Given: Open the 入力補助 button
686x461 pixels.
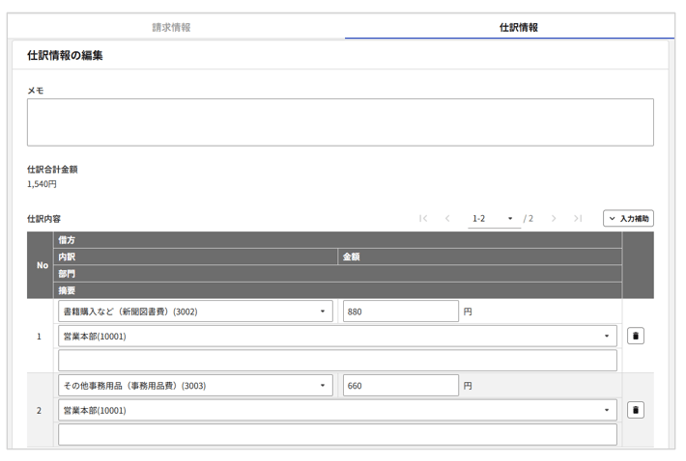Looking at the screenshot, I should [x=628, y=218].
